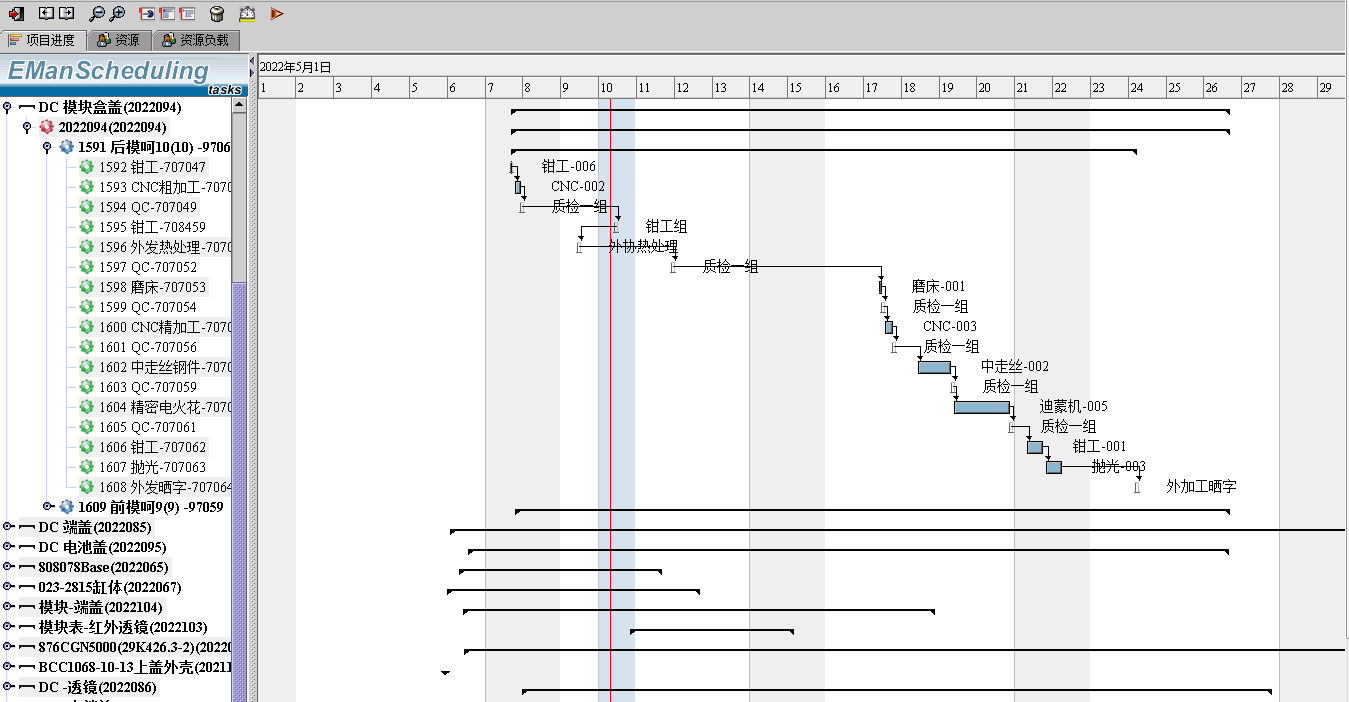The height and width of the screenshot is (702, 1349).
Task: Switch to the 资源 tab
Action: click(120, 40)
